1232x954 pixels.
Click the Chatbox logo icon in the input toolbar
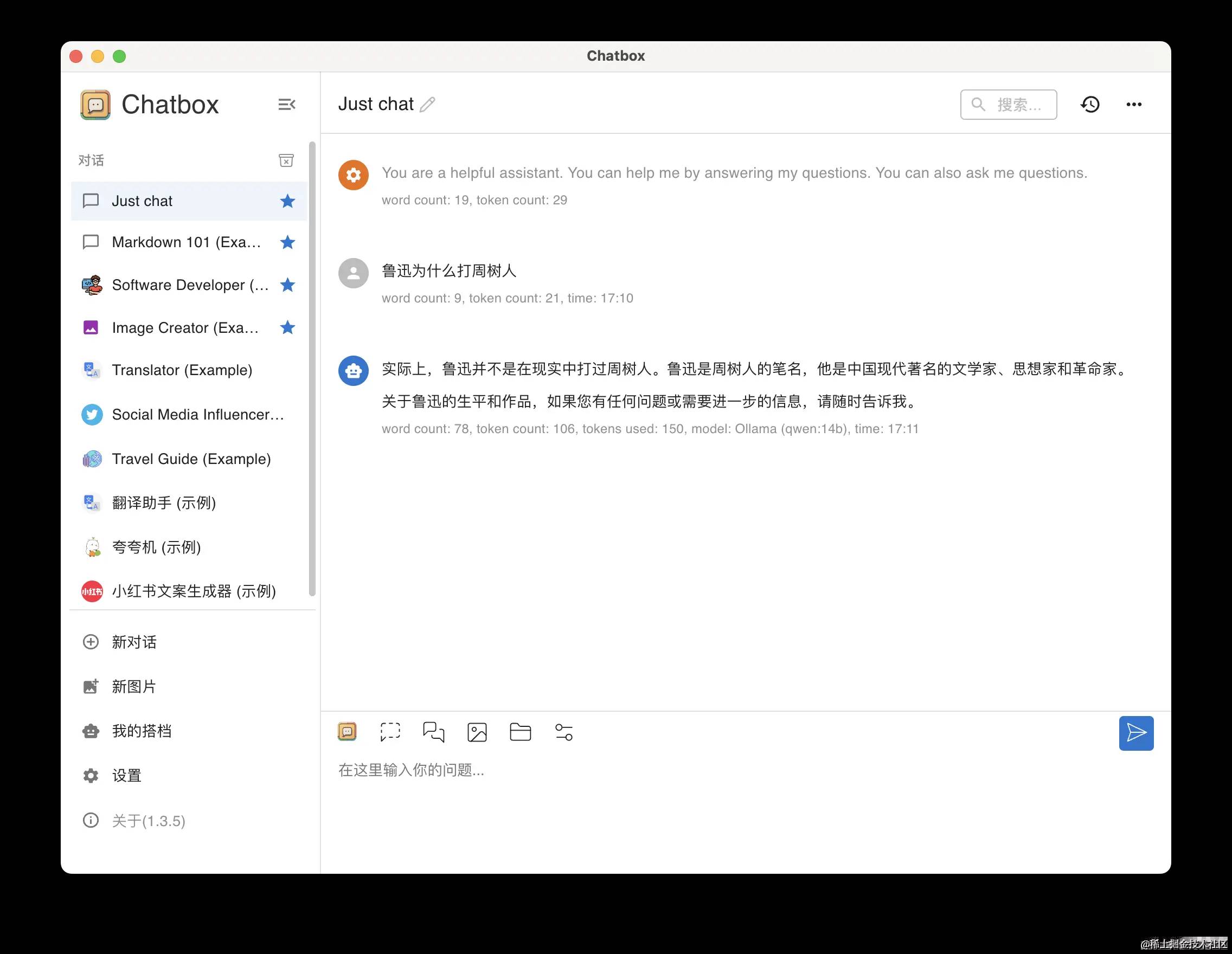click(347, 732)
